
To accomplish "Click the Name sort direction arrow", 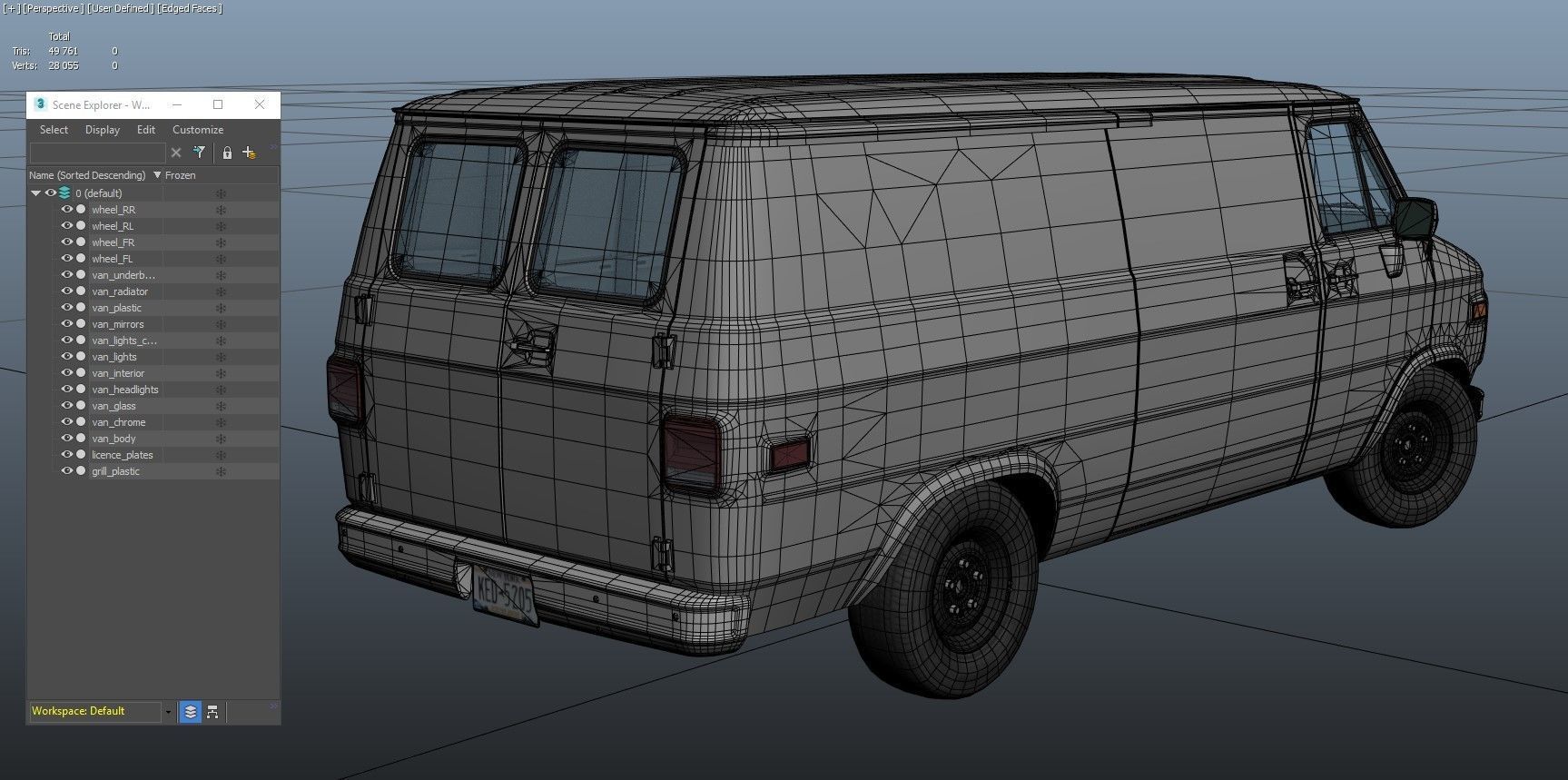I will pos(157,175).
